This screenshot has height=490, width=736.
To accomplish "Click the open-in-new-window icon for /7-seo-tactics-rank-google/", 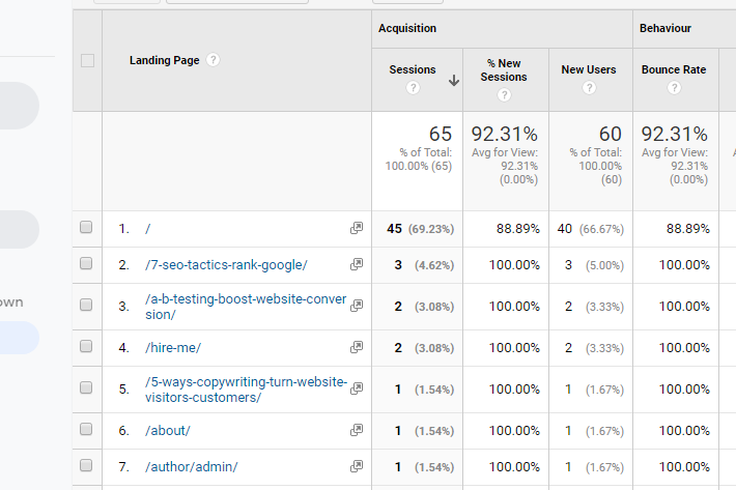I will click(x=356, y=265).
